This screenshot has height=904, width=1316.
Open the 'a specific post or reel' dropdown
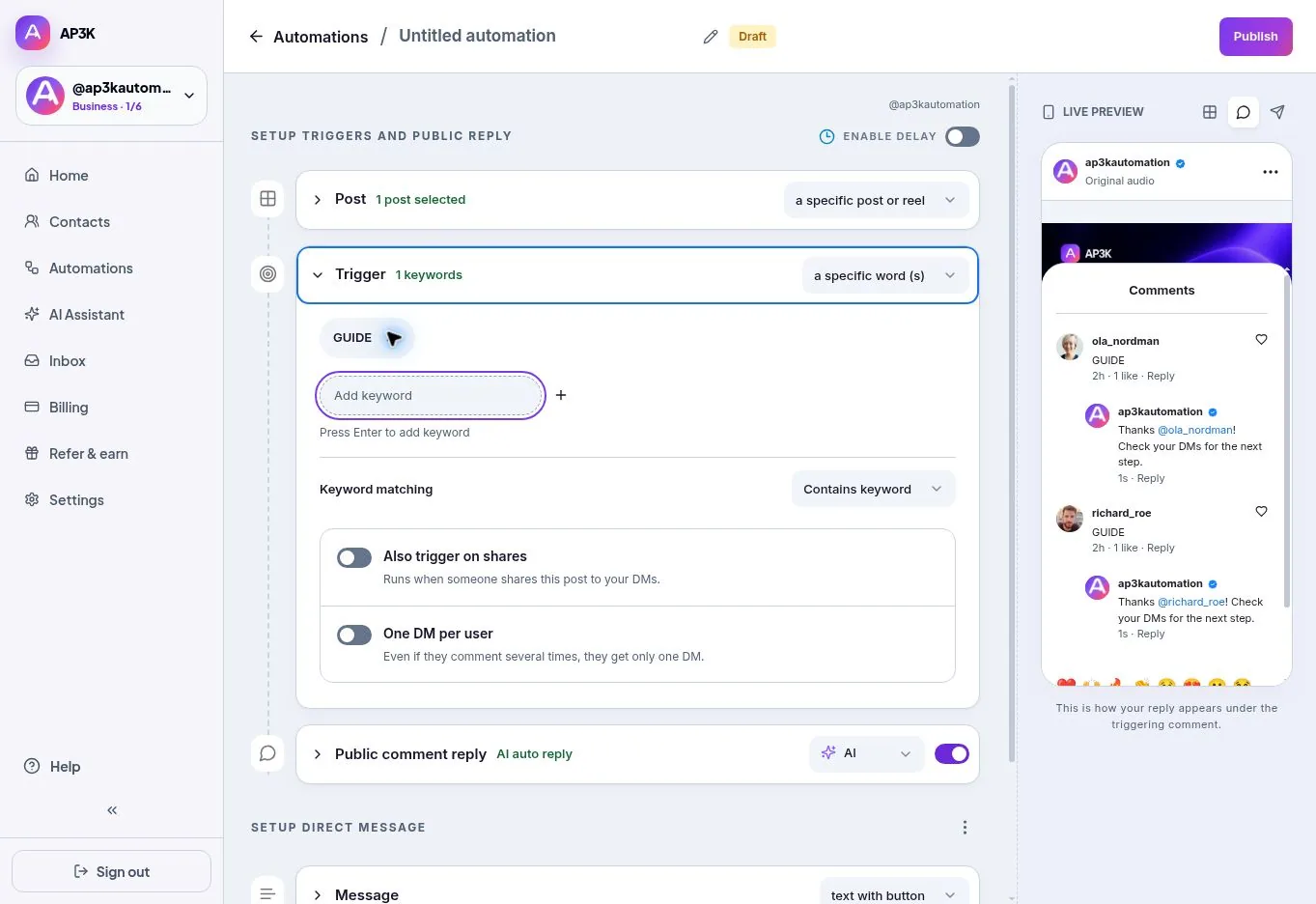(x=876, y=200)
